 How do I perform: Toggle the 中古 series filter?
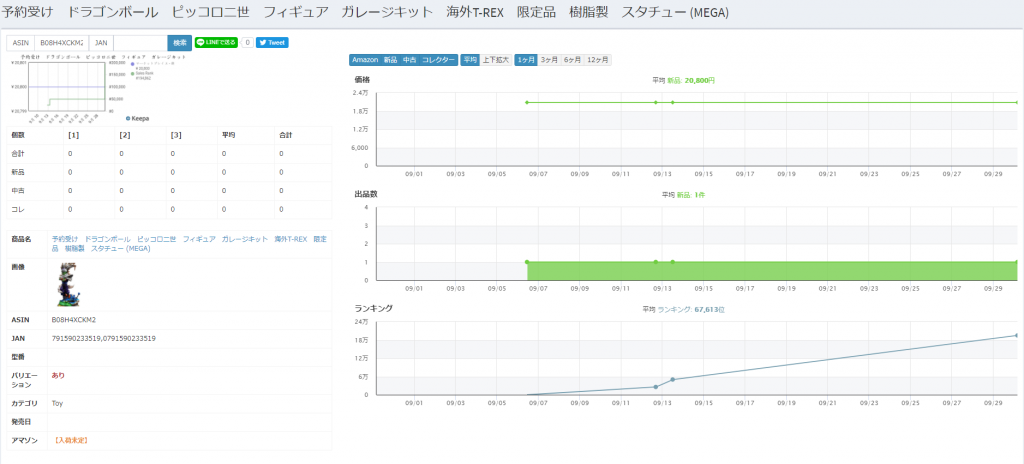[410, 60]
